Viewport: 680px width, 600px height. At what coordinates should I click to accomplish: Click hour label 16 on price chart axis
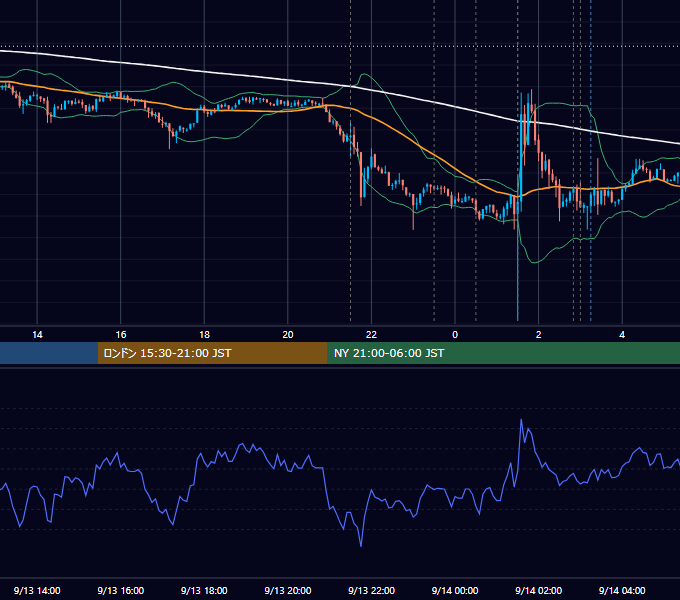click(x=121, y=335)
